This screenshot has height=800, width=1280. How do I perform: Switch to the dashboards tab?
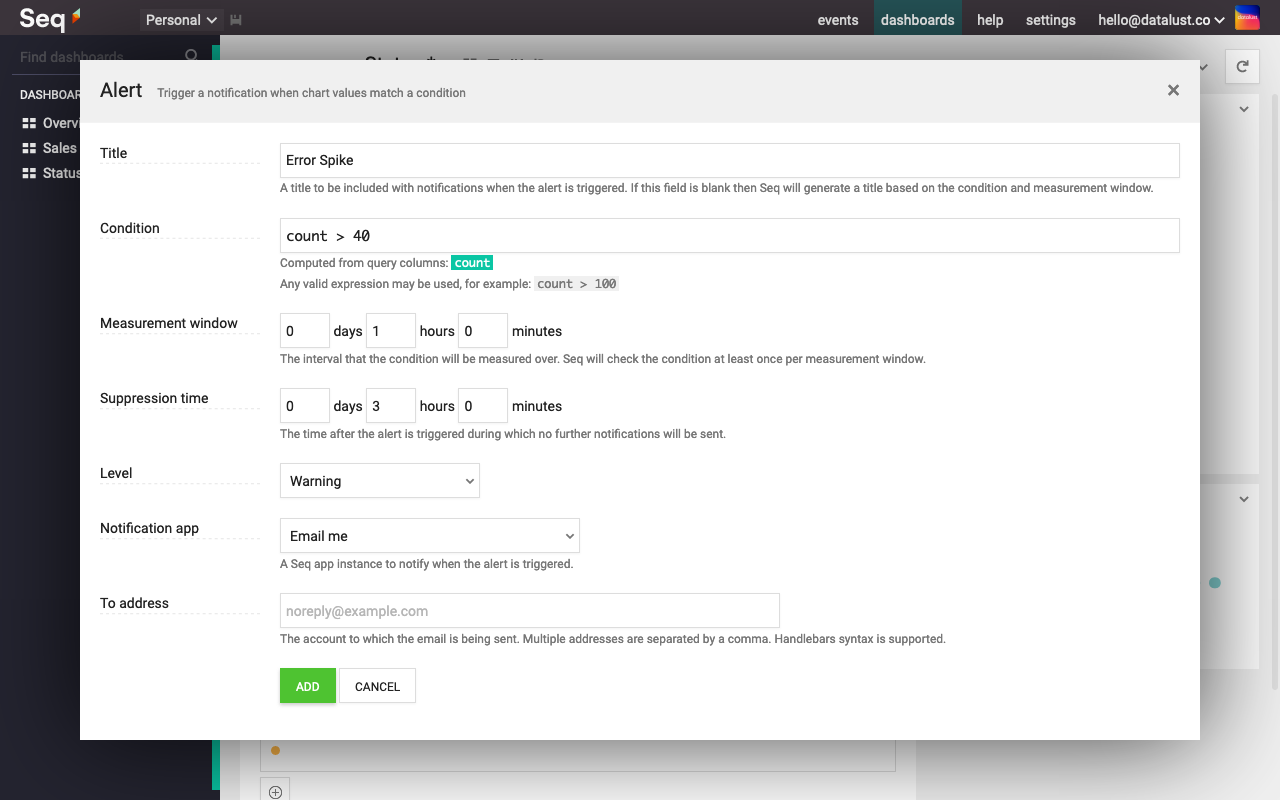(x=917, y=20)
